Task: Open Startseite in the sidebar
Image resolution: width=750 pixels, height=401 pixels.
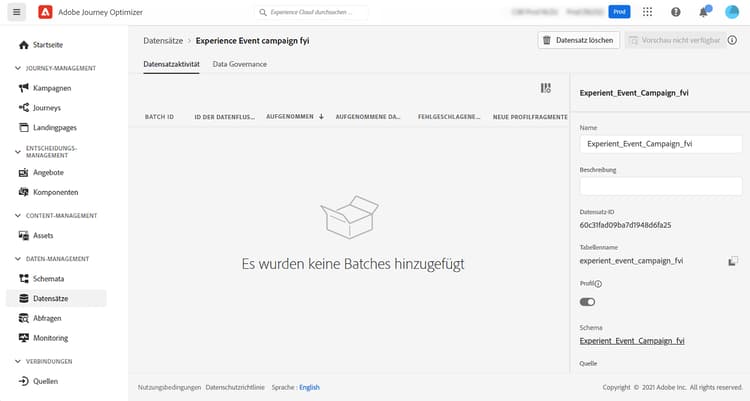Action: pyautogui.click(x=48, y=45)
